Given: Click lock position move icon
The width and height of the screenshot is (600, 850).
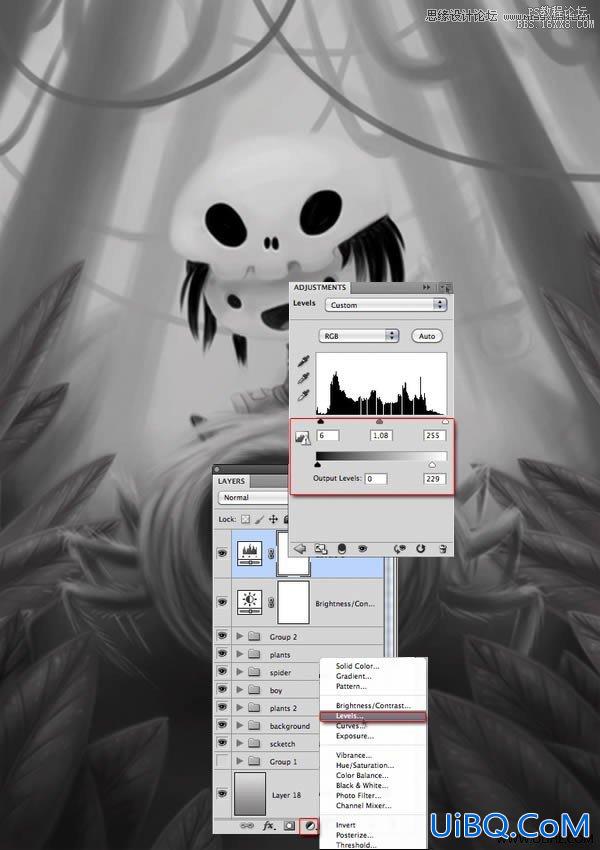Looking at the screenshot, I should click(273, 519).
